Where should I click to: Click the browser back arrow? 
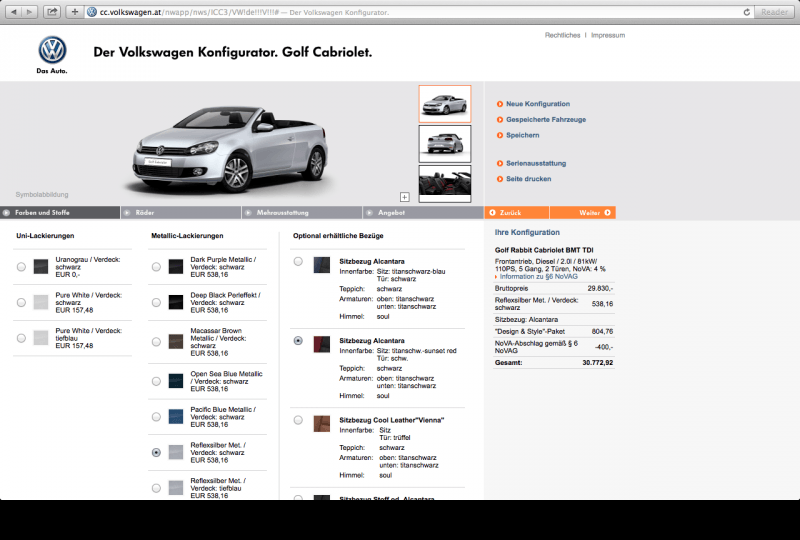tap(14, 12)
